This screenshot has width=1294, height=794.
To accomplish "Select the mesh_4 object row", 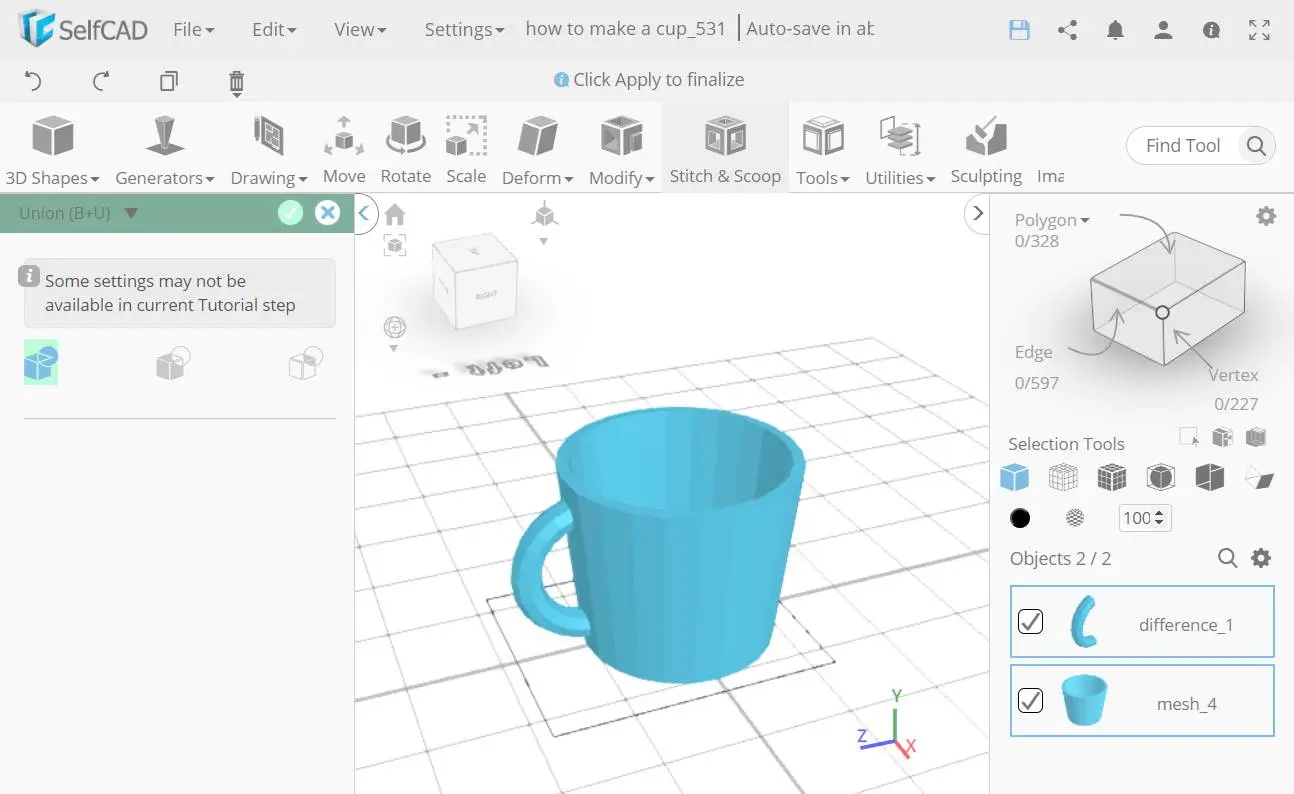I will coord(1142,701).
